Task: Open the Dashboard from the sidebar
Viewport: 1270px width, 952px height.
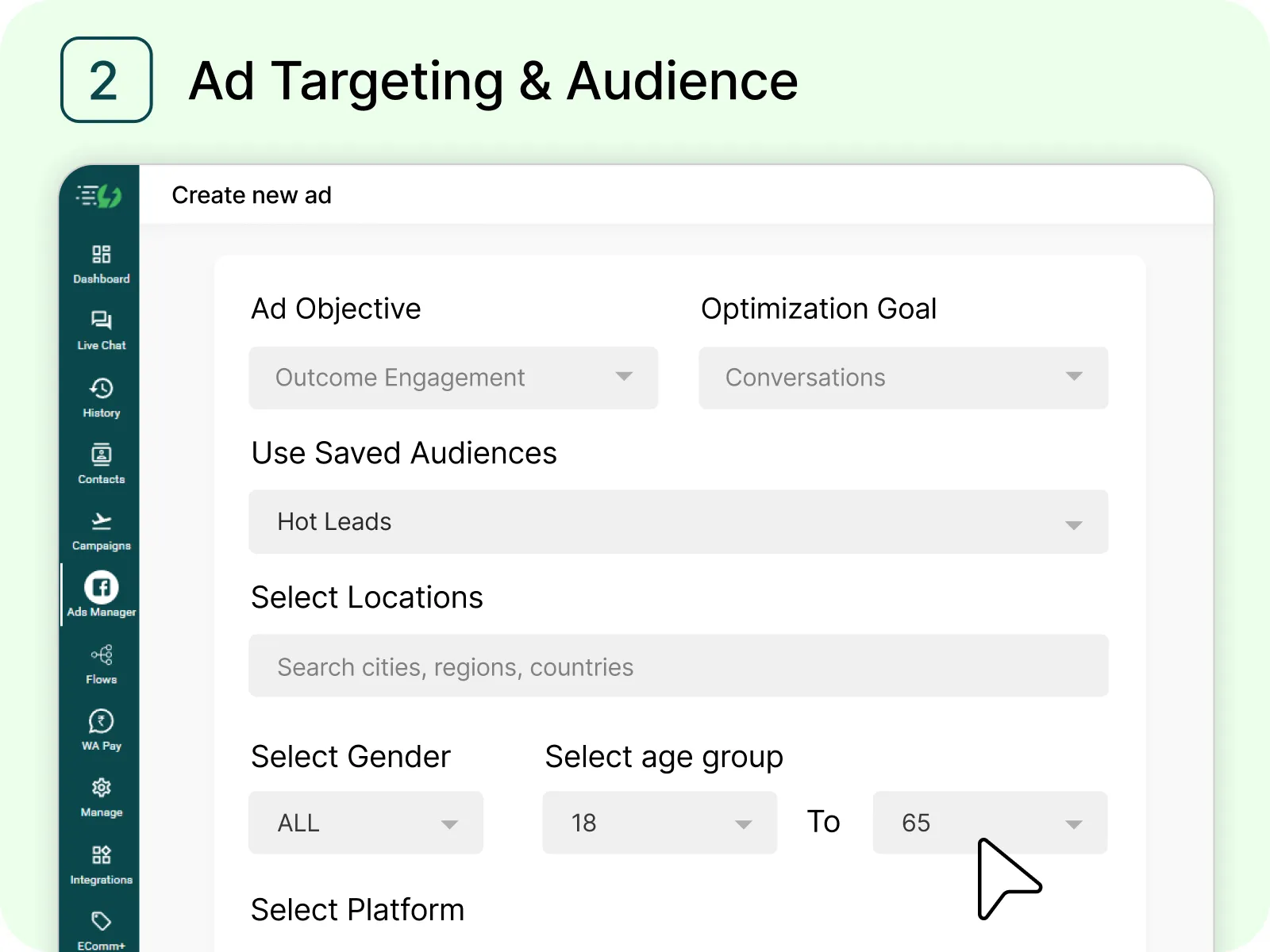Action: tap(101, 262)
